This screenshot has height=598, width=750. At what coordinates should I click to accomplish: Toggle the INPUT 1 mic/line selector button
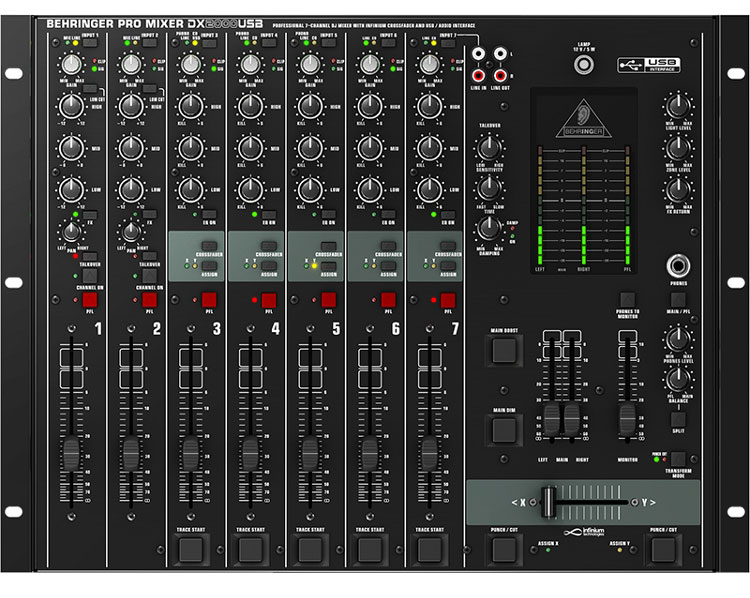point(90,43)
